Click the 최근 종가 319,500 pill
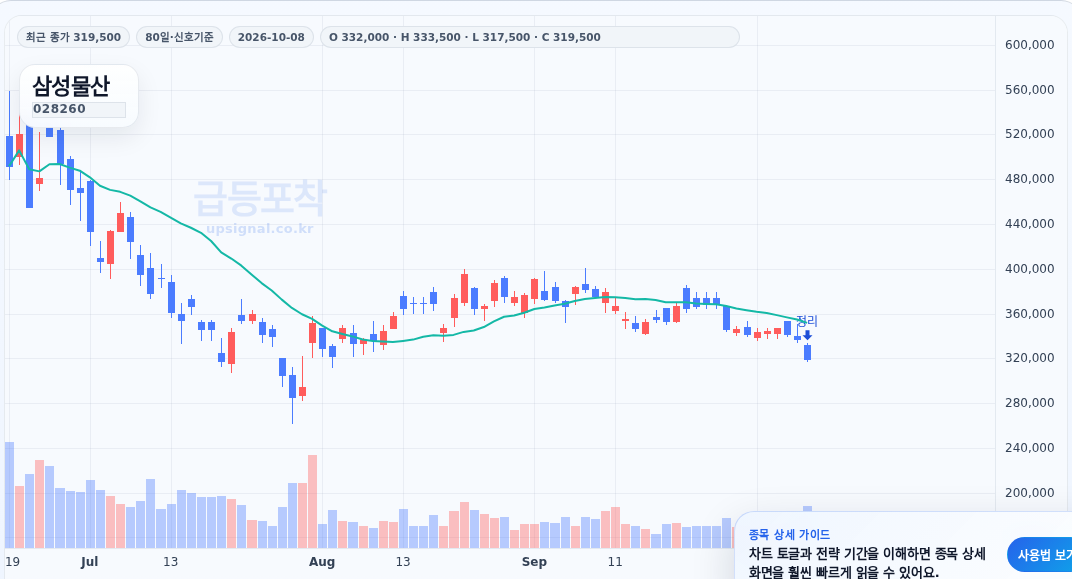The width and height of the screenshot is (1072, 579). 73,37
